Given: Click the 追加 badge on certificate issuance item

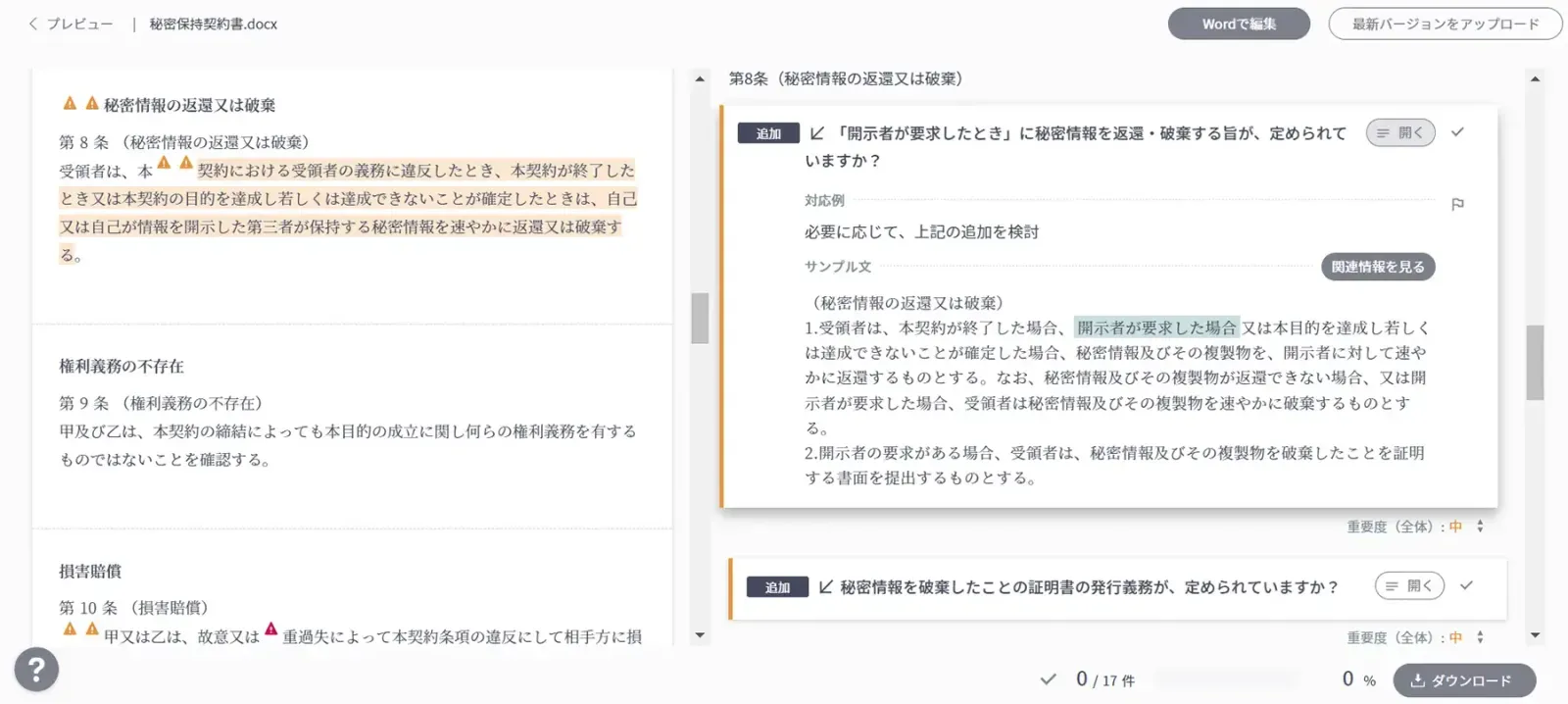Looking at the screenshot, I should tap(777, 587).
